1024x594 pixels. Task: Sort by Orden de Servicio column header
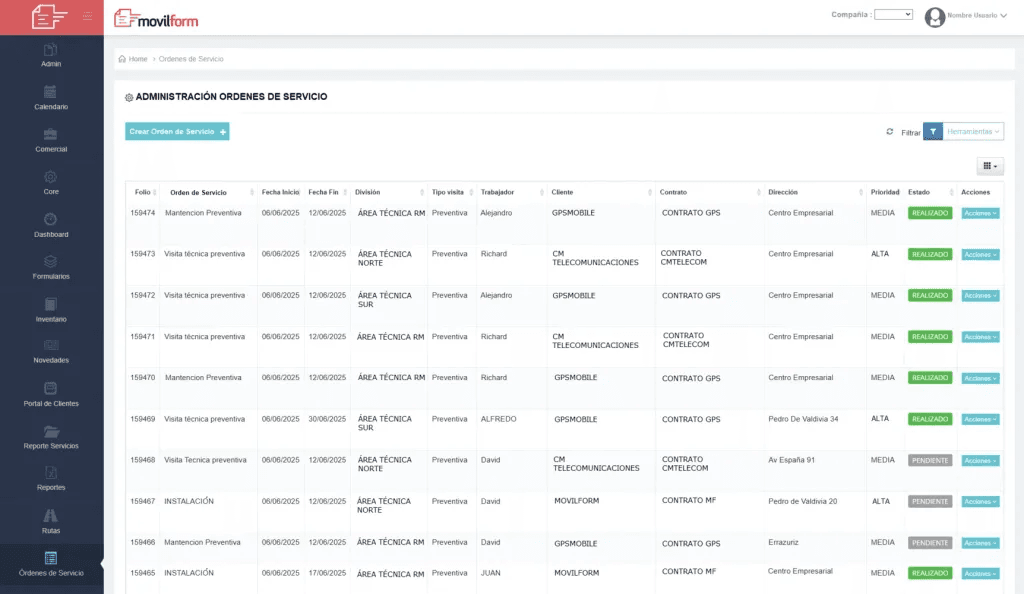[x=208, y=193]
